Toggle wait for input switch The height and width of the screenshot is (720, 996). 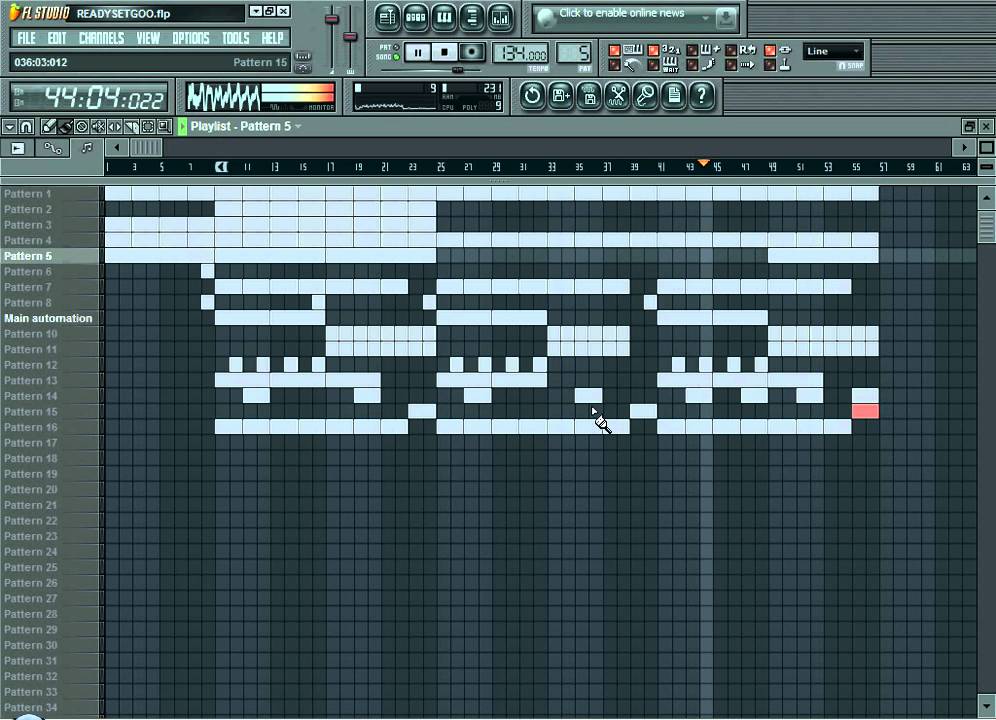click(x=653, y=65)
